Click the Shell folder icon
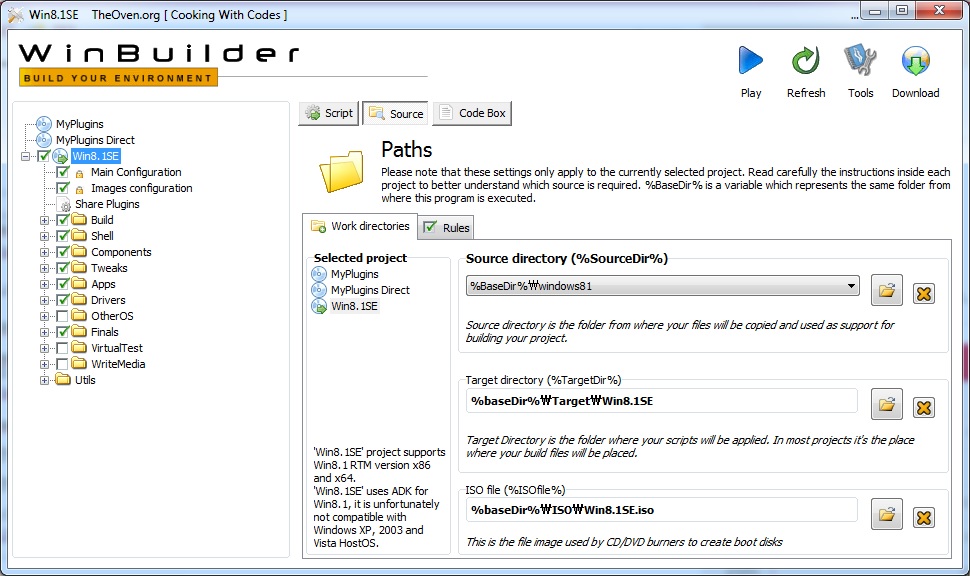 point(79,235)
